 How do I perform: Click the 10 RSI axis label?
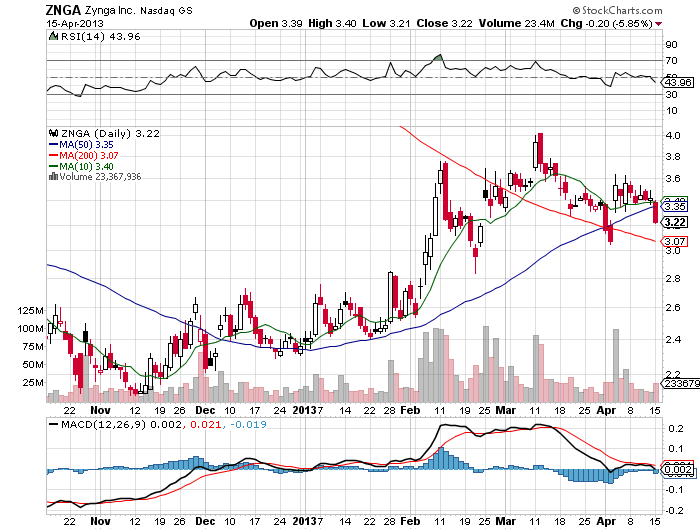point(671,110)
